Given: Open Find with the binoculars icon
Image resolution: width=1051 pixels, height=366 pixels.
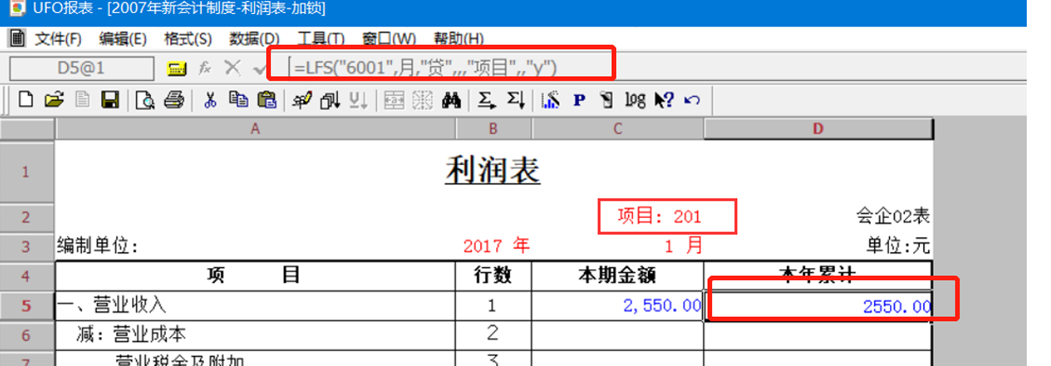Looking at the screenshot, I should click(x=451, y=101).
